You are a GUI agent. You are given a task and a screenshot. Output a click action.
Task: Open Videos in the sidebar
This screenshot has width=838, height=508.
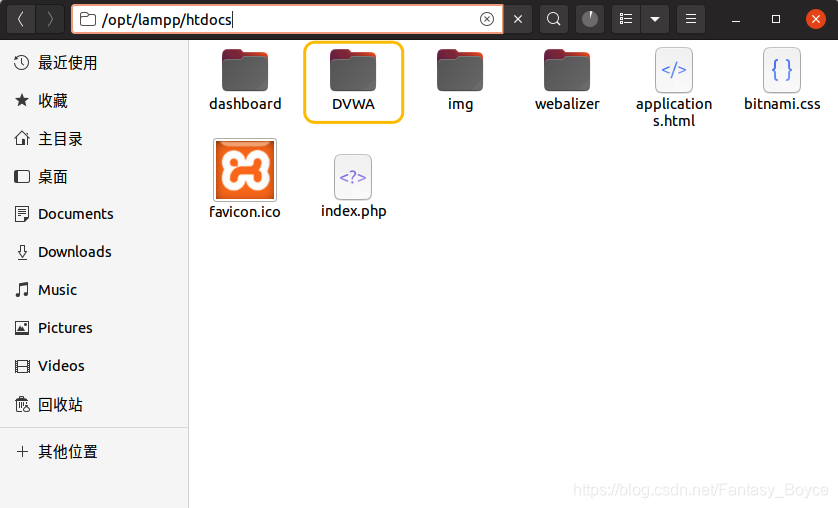[x=94, y=366]
